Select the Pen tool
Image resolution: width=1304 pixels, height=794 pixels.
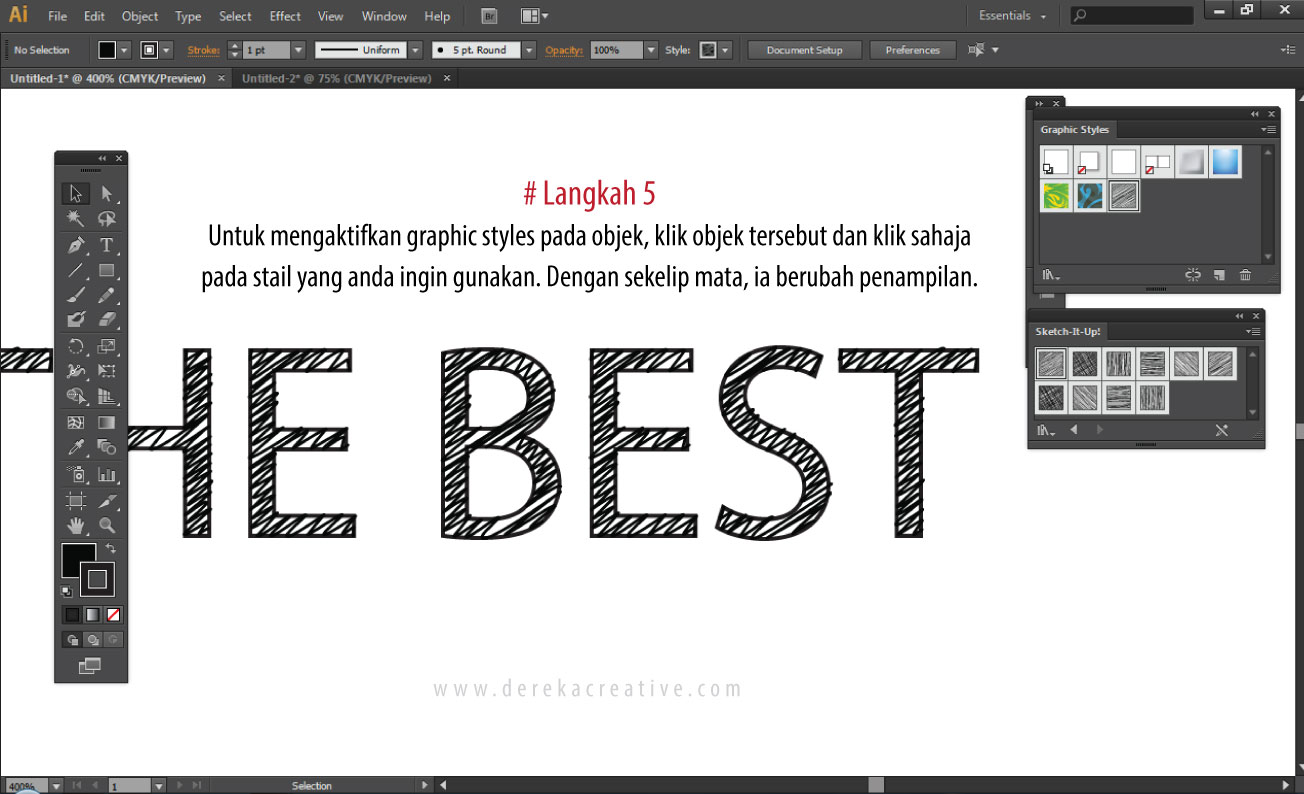[76, 245]
